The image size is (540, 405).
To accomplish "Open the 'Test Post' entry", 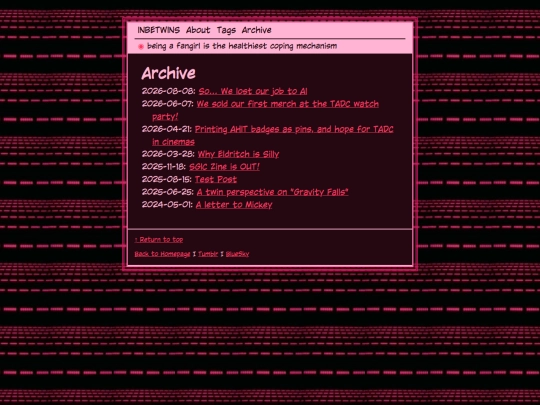I will click(216, 179).
